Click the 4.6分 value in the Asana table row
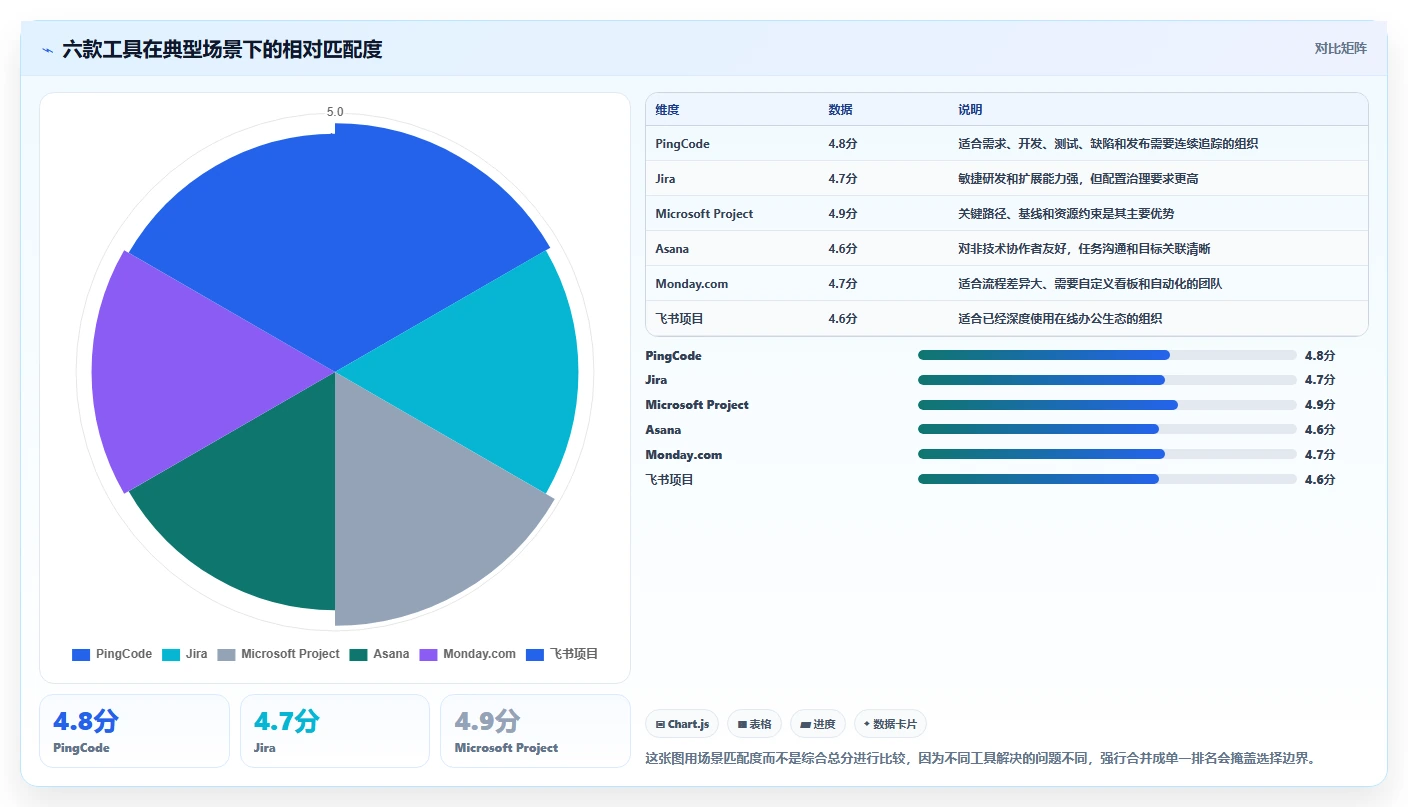 click(x=842, y=249)
